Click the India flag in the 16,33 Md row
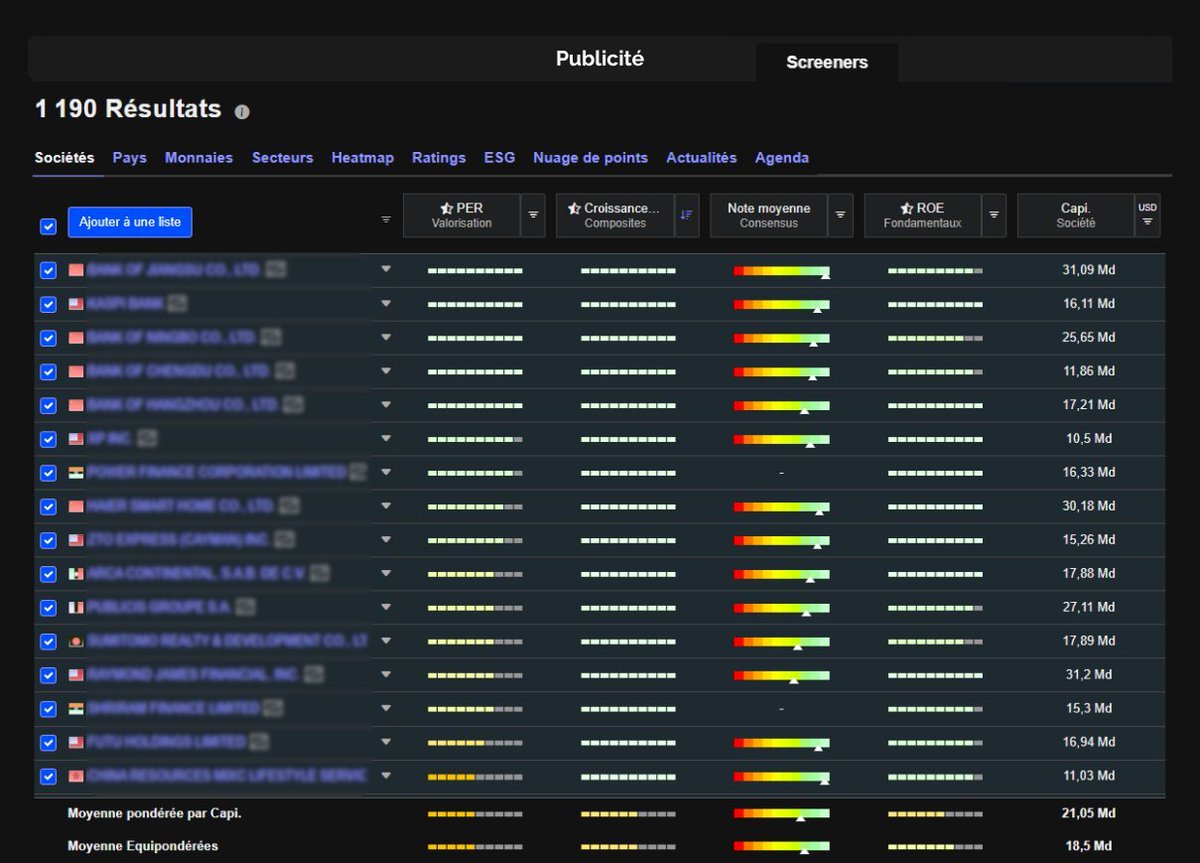This screenshot has height=863, width=1200. (x=76, y=472)
